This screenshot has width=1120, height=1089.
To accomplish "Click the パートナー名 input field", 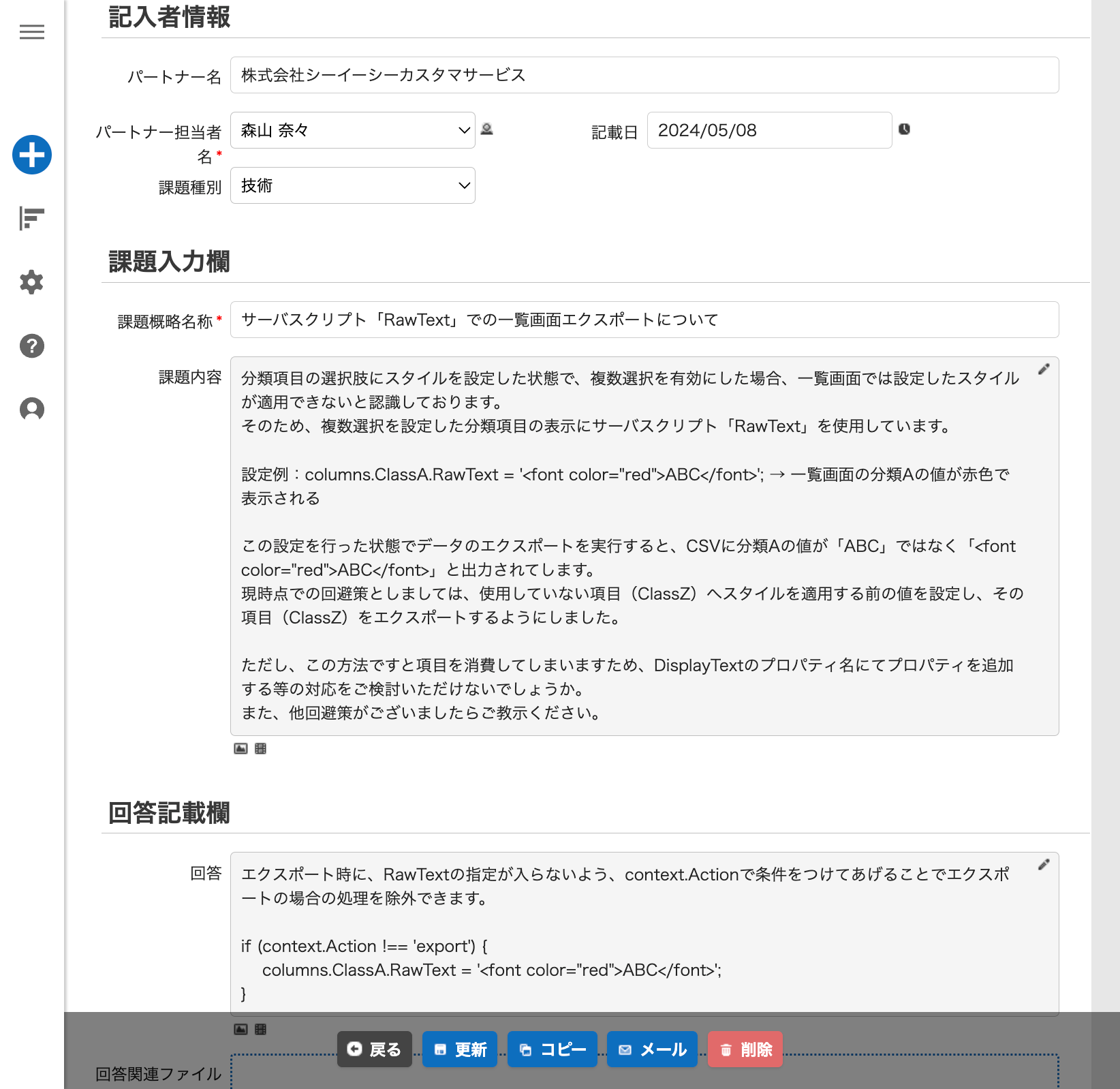I will click(x=644, y=75).
